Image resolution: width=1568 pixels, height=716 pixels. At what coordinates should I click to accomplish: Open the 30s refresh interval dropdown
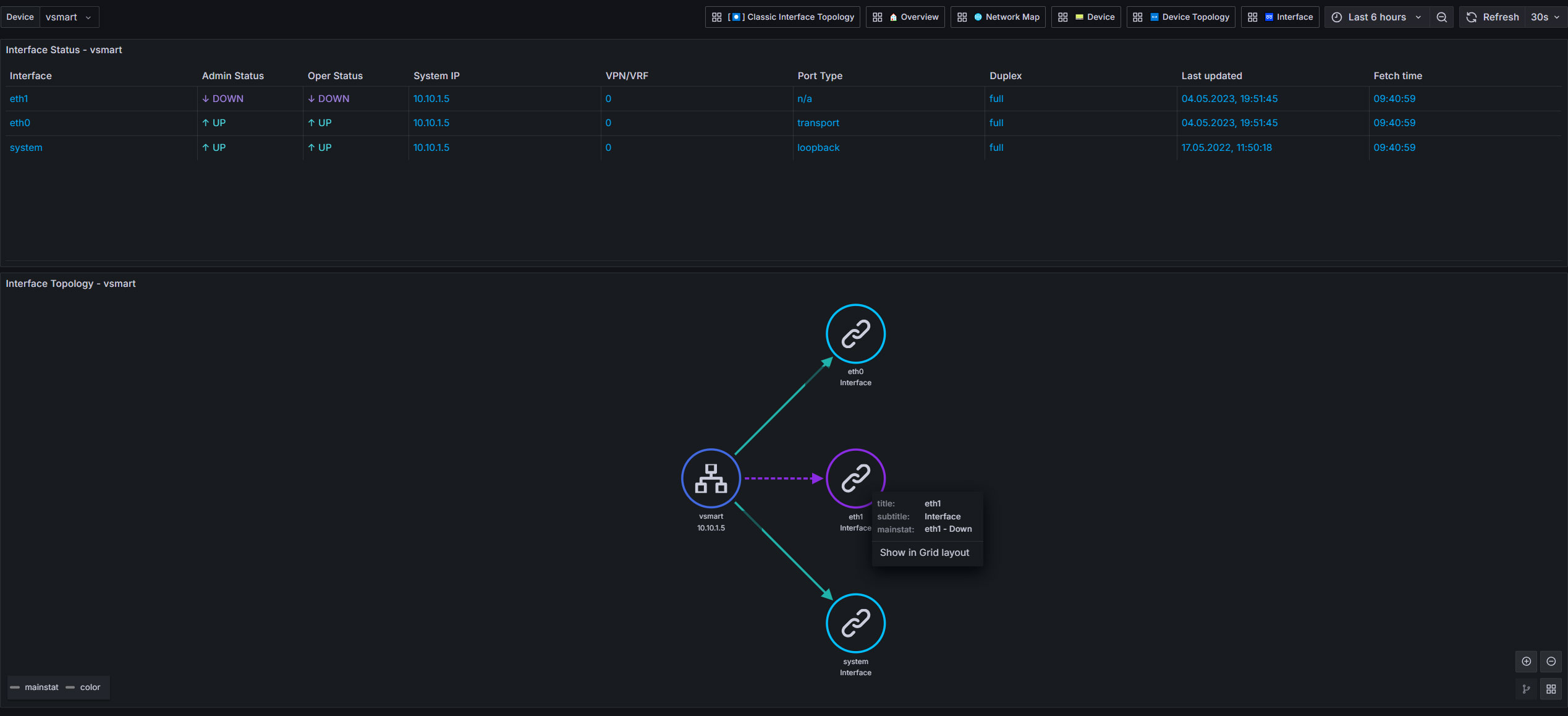1545,17
